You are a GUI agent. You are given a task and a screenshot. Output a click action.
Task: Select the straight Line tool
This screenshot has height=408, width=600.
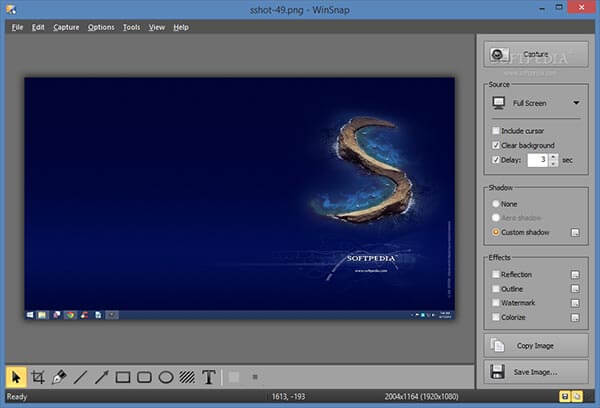[80, 377]
